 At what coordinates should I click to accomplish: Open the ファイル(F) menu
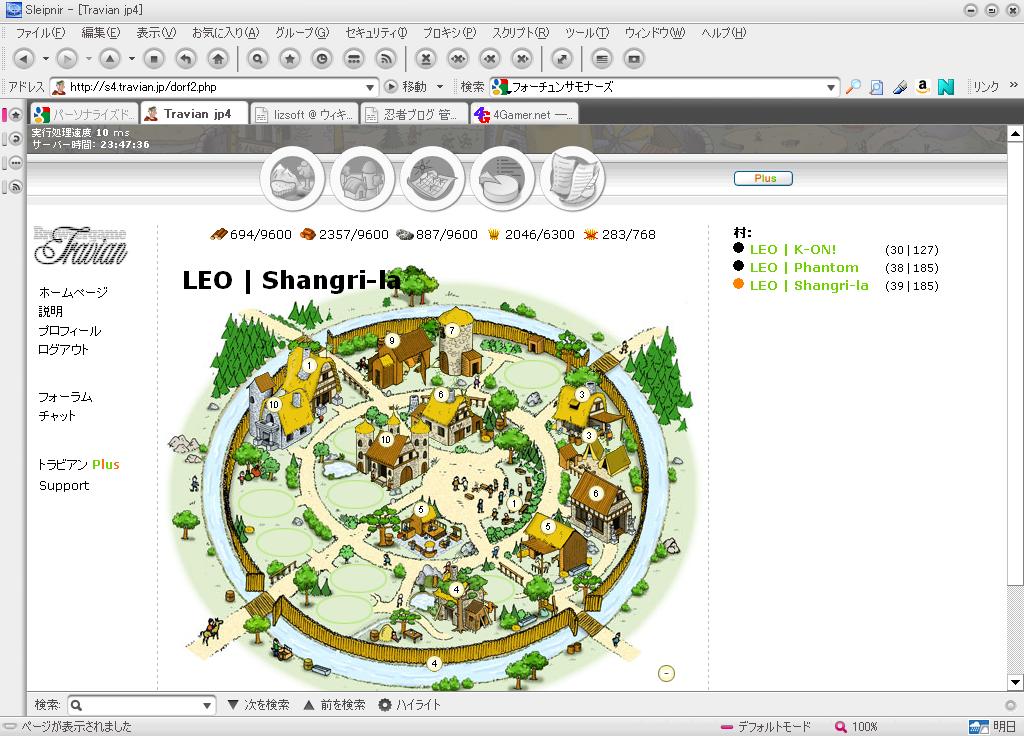click(40, 33)
